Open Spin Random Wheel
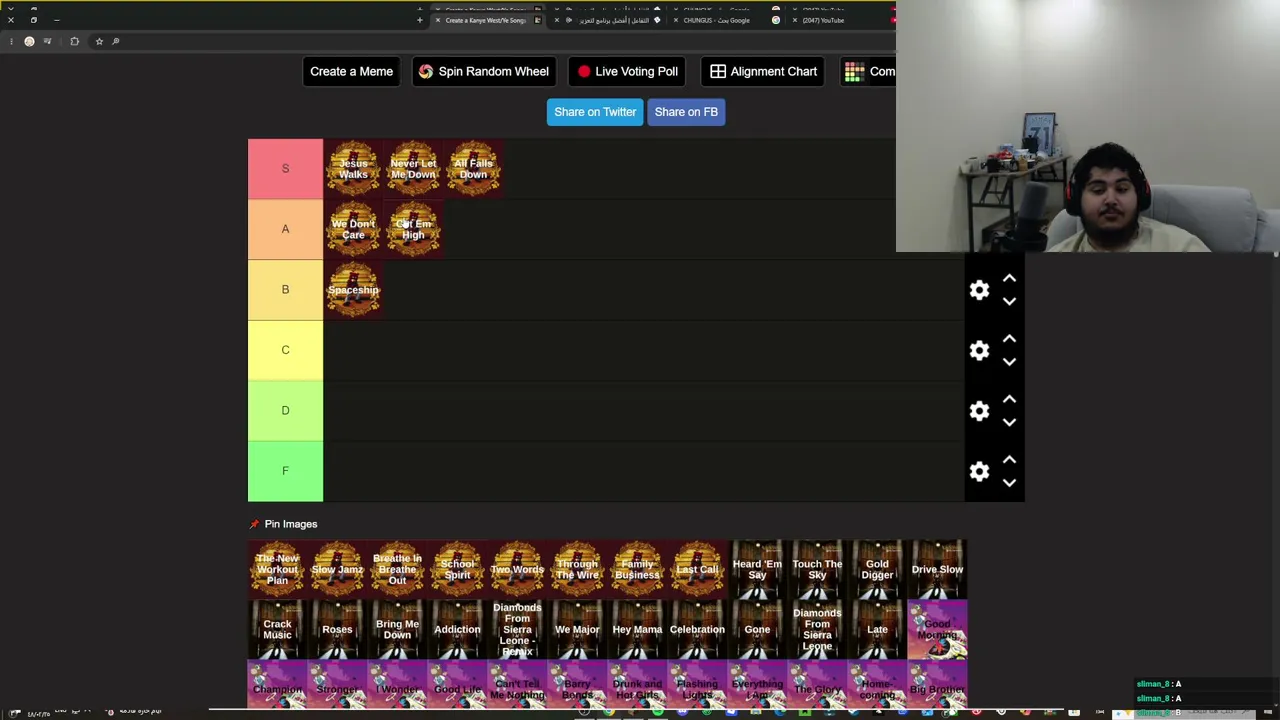 [x=484, y=72]
